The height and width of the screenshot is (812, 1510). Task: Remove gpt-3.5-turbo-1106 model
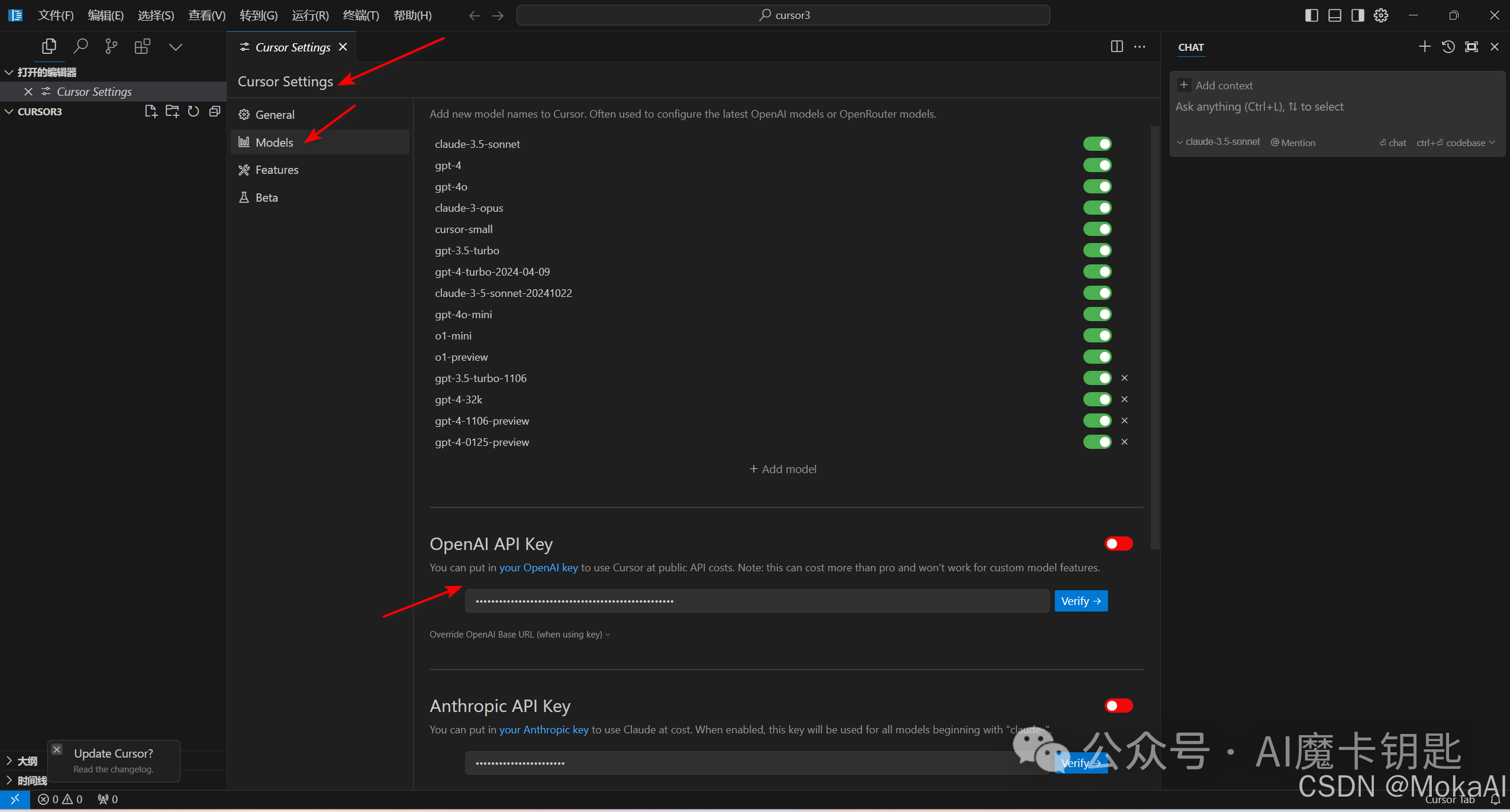click(x=1124, y=378)
